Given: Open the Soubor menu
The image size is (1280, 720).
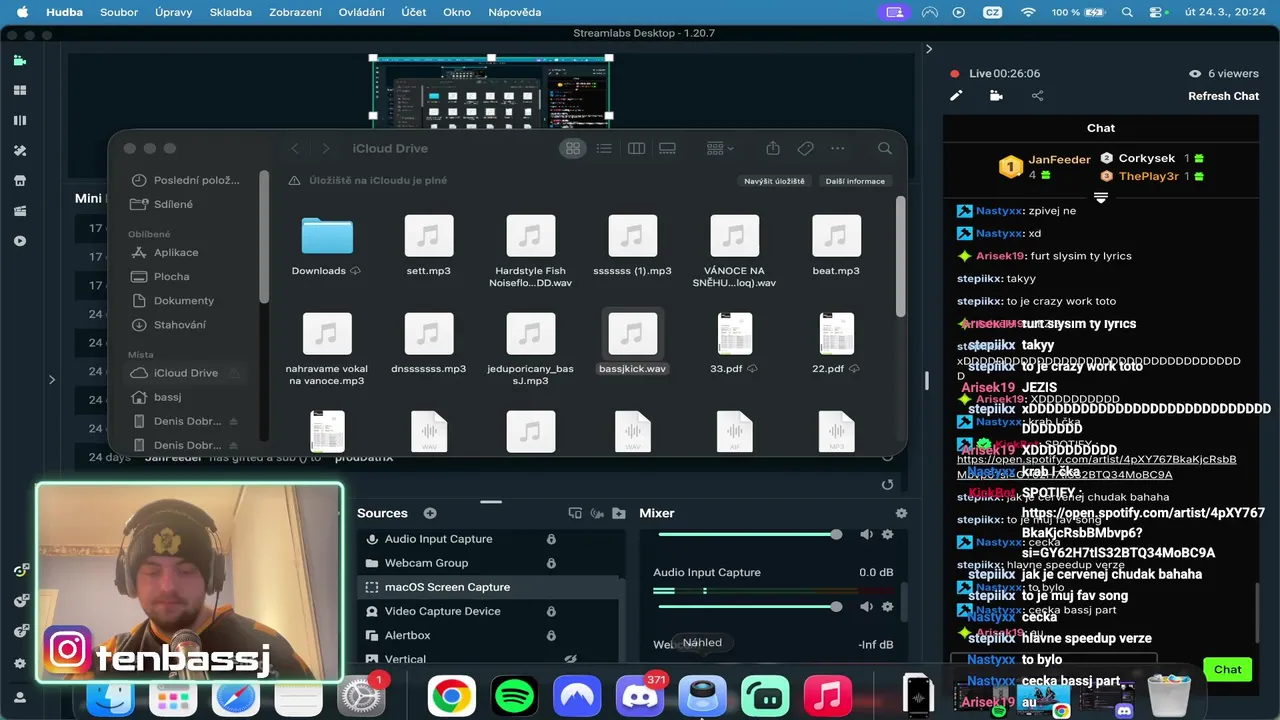Looking at the screenshot, I should [119, 12].
